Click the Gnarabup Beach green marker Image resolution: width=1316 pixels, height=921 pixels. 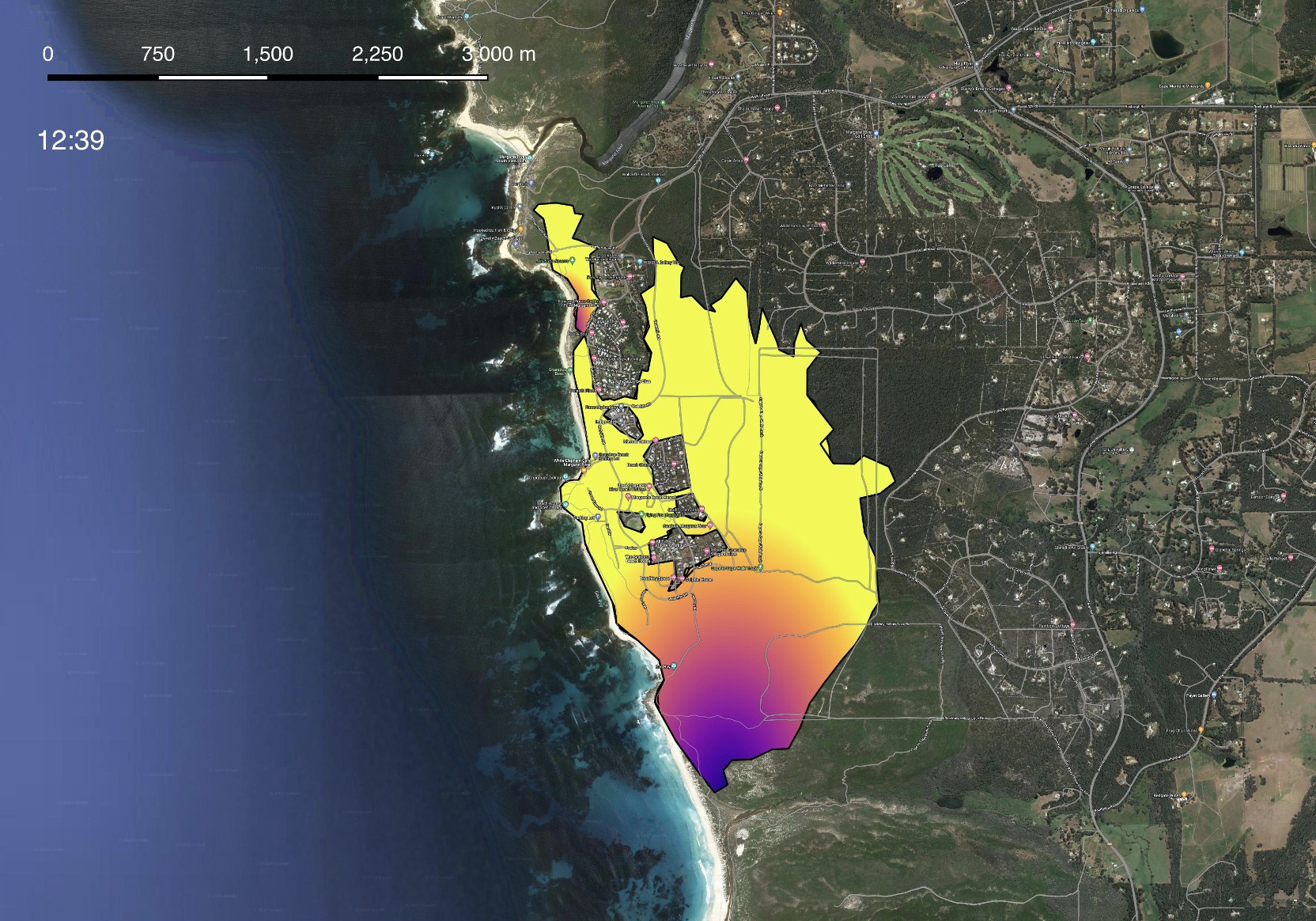coord(569,370)
